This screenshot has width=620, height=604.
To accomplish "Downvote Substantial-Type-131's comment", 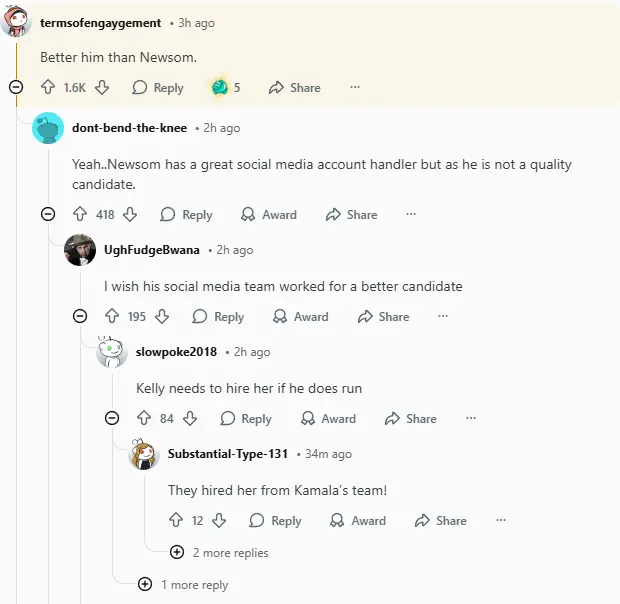I will click(220, 521).
